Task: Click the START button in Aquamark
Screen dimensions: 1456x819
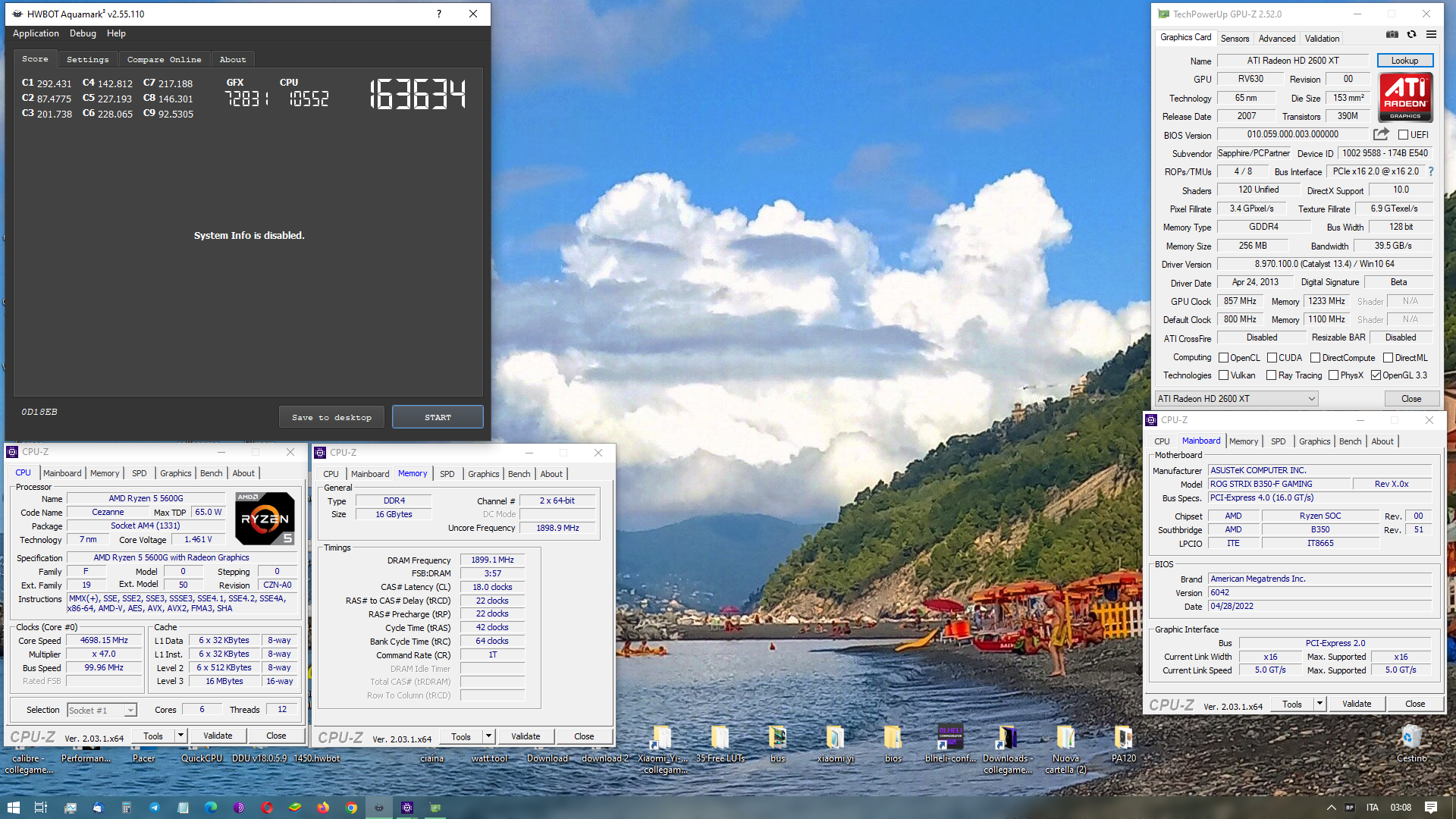Action: [438, 417]
